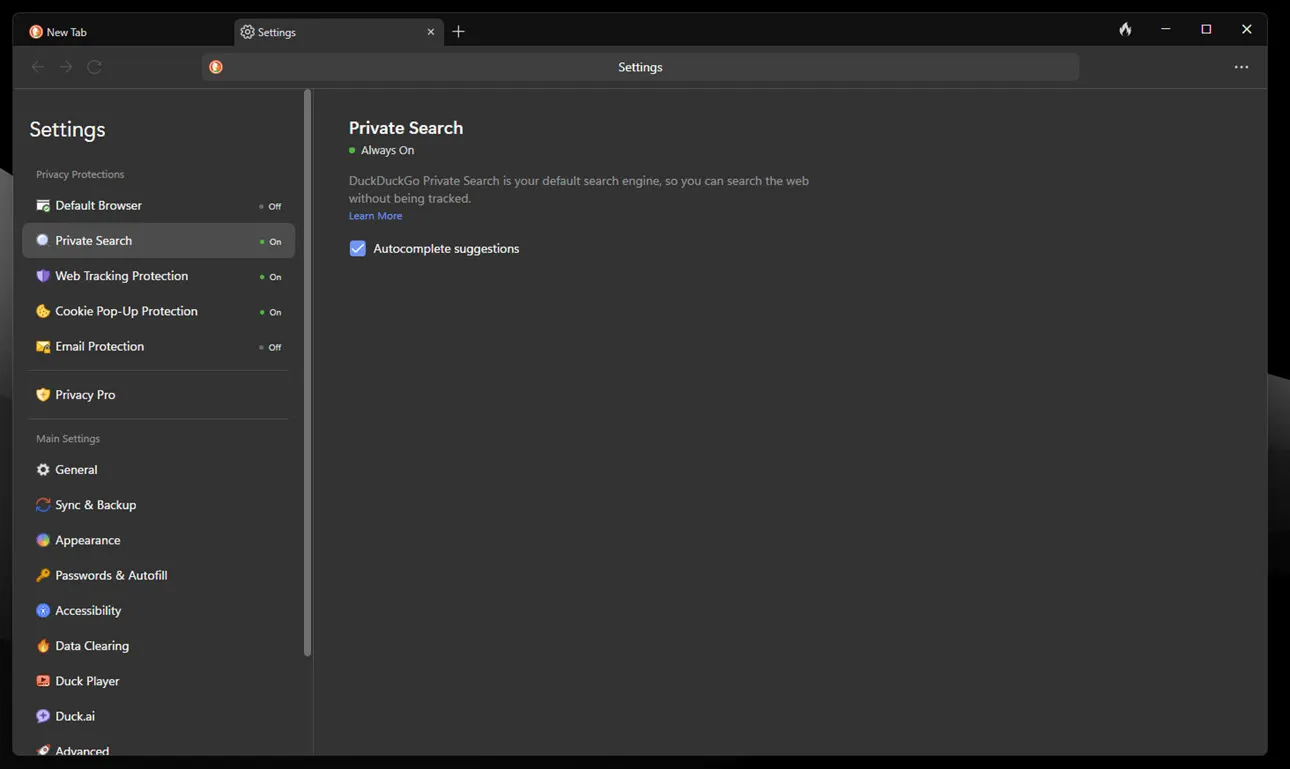
Task: Reload the current page
Action: point(94,67)
